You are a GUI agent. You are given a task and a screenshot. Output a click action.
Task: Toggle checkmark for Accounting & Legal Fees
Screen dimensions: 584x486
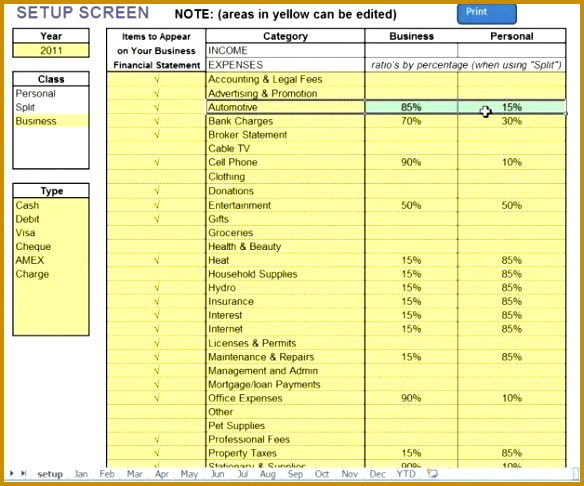(x=156, y=79)
